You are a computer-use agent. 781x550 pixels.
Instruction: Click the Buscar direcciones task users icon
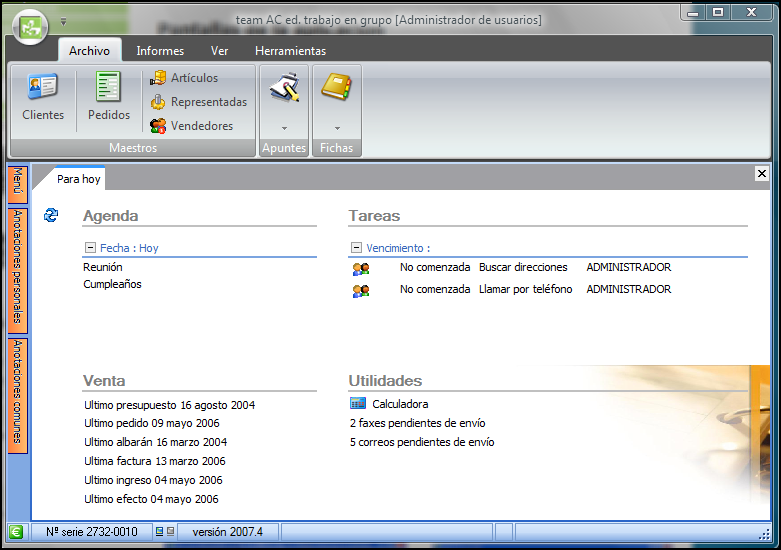(361, 269)
